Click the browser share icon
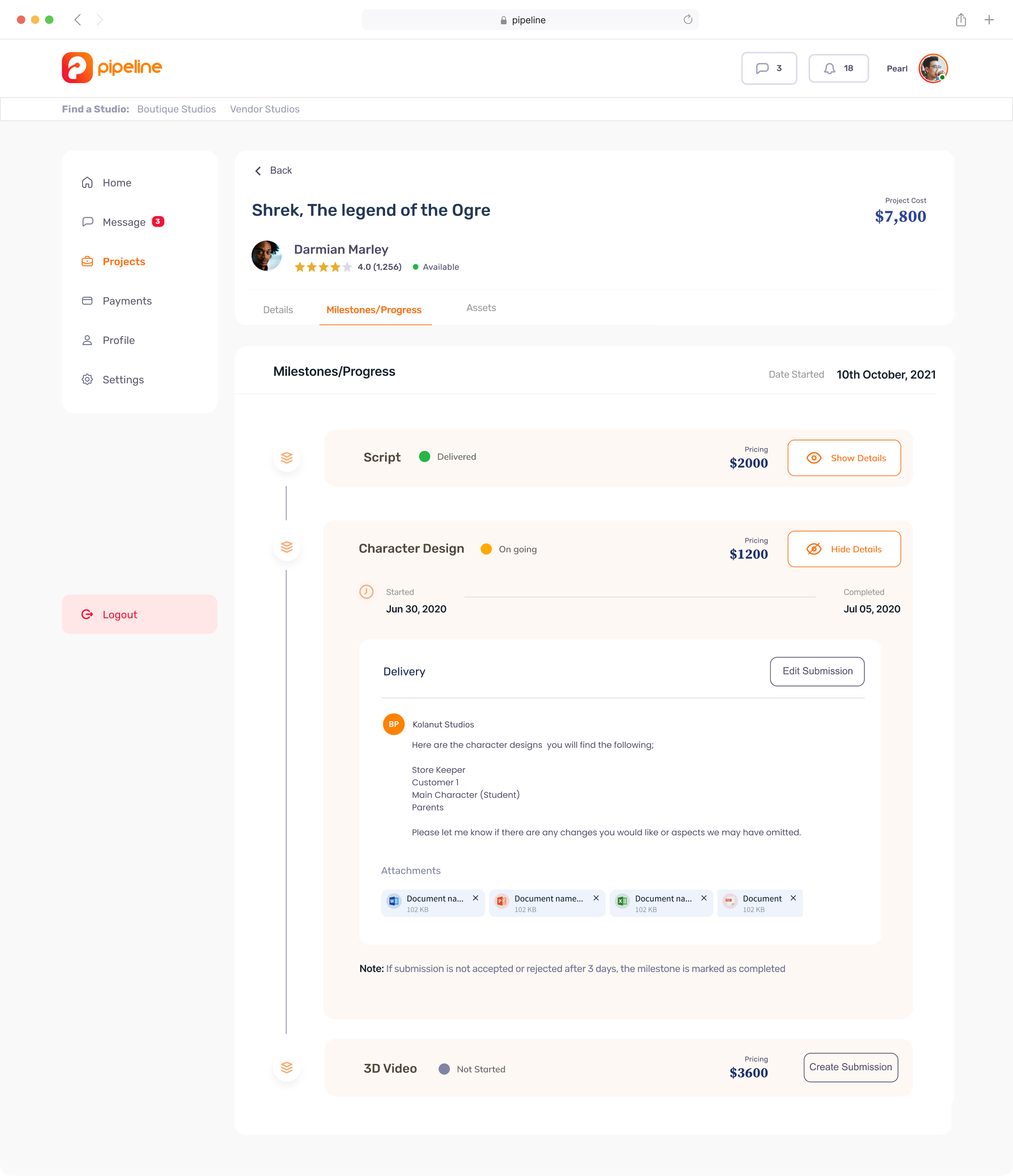Image resolution: width=1013 pixels, height=1176 pixels. (x=961, y=20)
